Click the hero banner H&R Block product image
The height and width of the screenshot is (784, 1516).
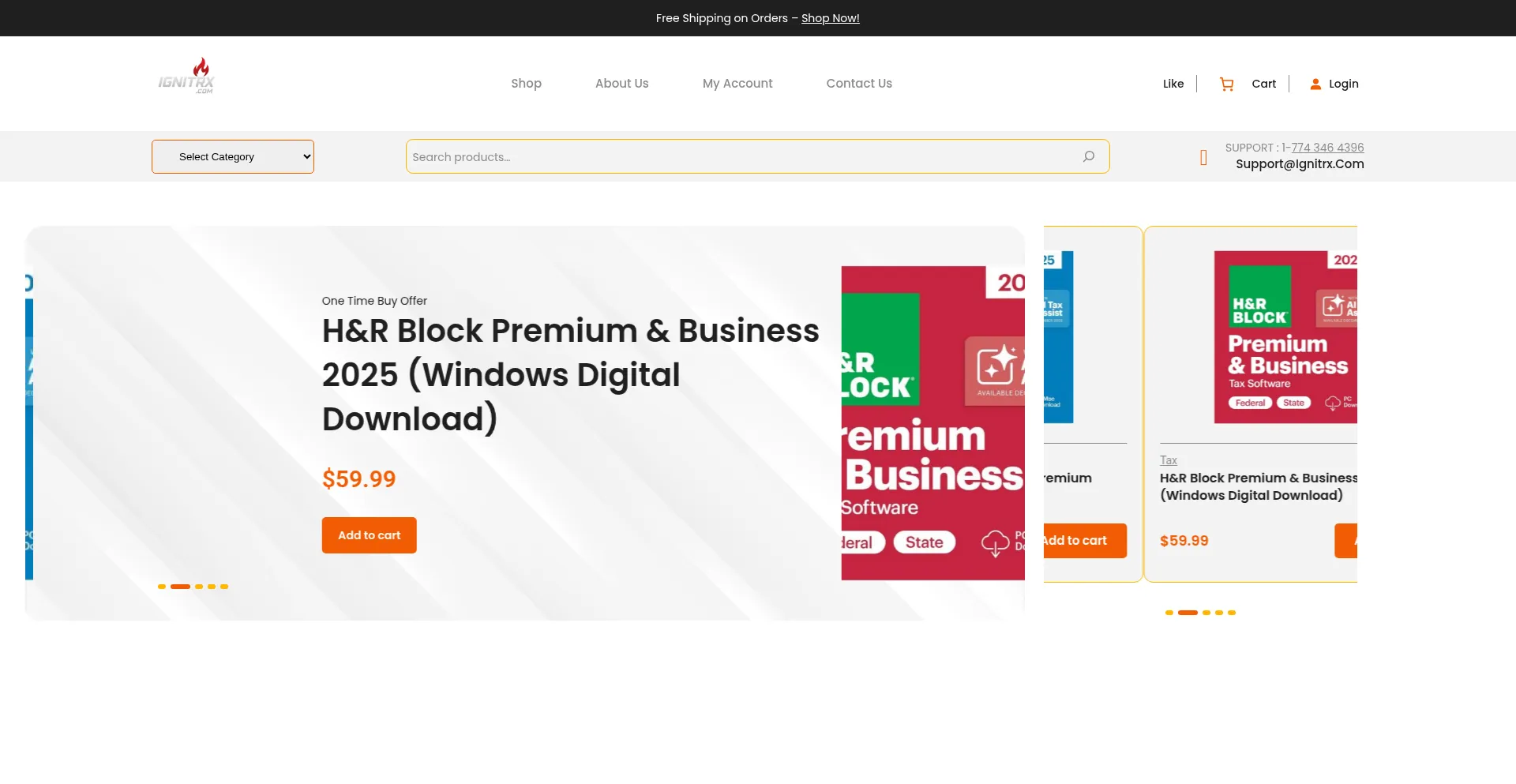coord(932,423)
